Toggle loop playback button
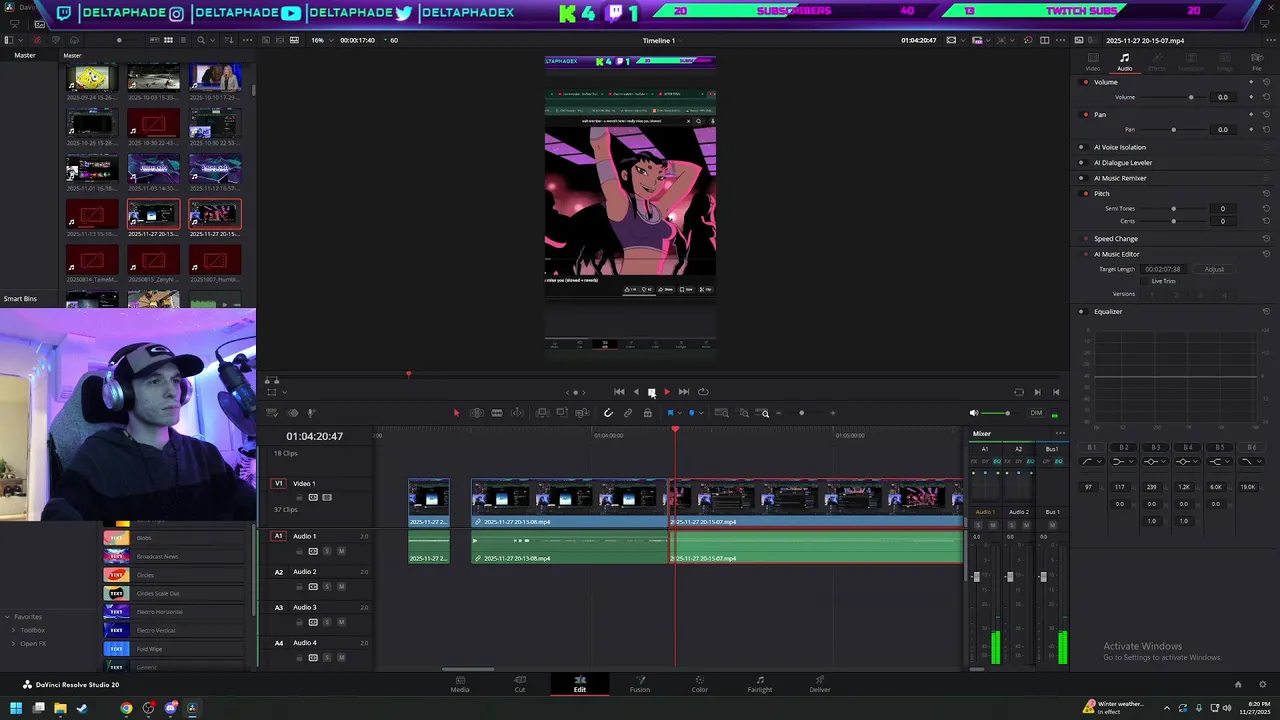 coord(703,392)
